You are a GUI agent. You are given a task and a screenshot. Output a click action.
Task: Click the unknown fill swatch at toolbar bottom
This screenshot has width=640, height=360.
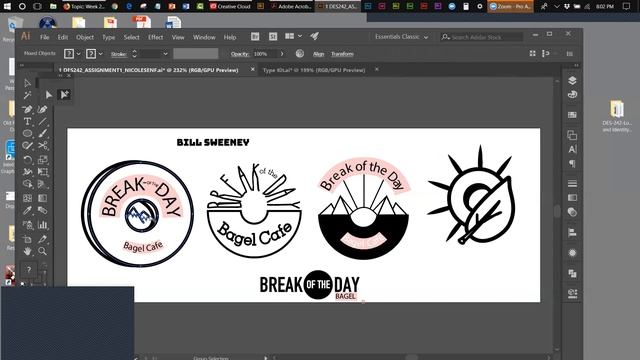(x=29, y=269)
